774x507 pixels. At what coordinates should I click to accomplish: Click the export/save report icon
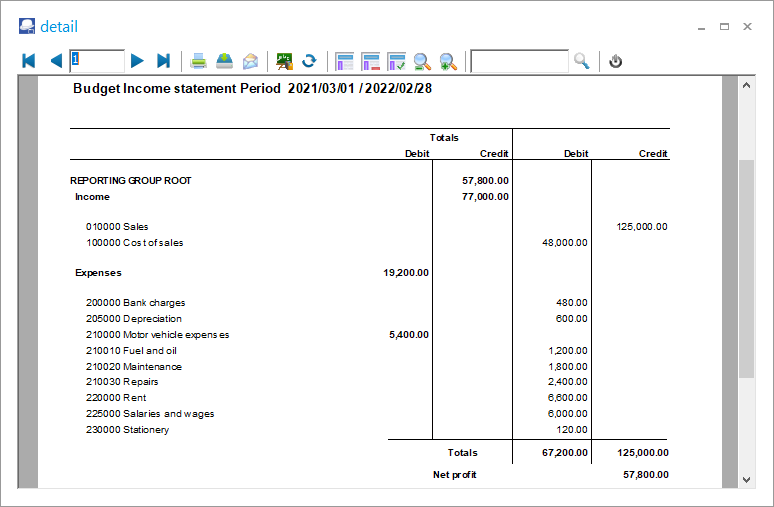point(224,61)
